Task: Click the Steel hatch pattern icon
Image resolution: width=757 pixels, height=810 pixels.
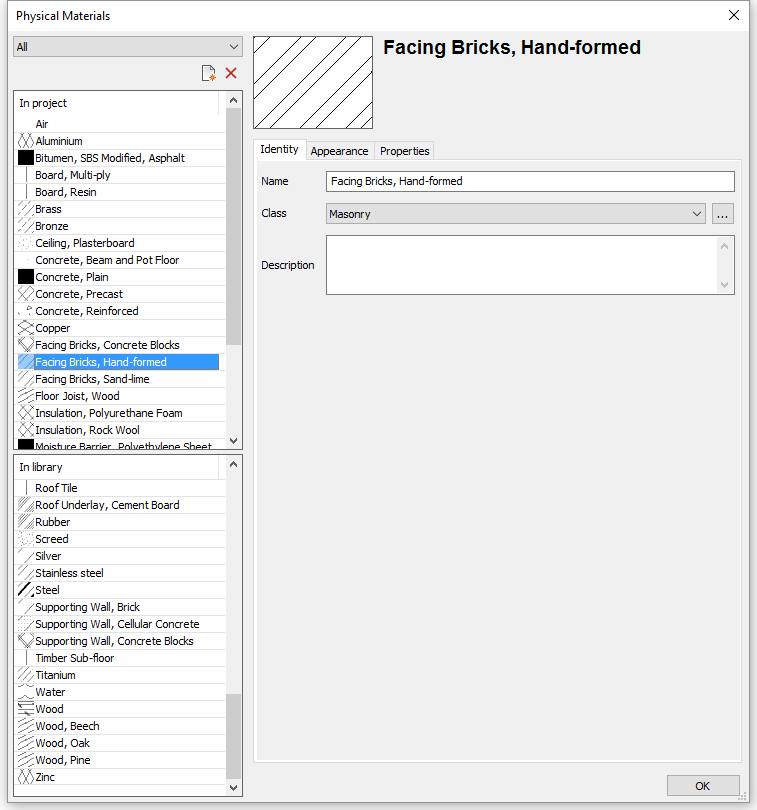Action: point(26,590)
